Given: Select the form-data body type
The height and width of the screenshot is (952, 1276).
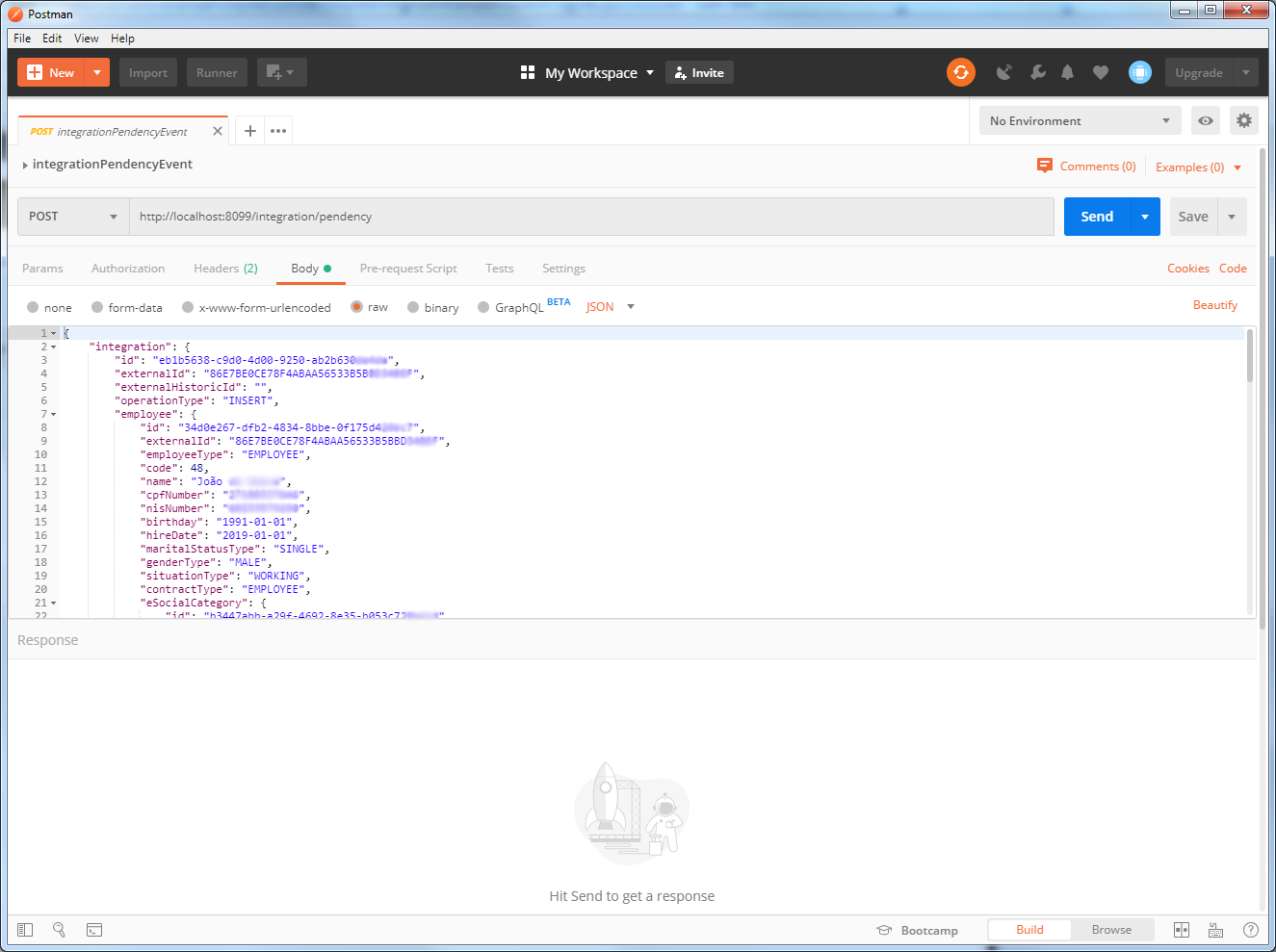Looking at the screenshot, I should [x=97, y=307].
